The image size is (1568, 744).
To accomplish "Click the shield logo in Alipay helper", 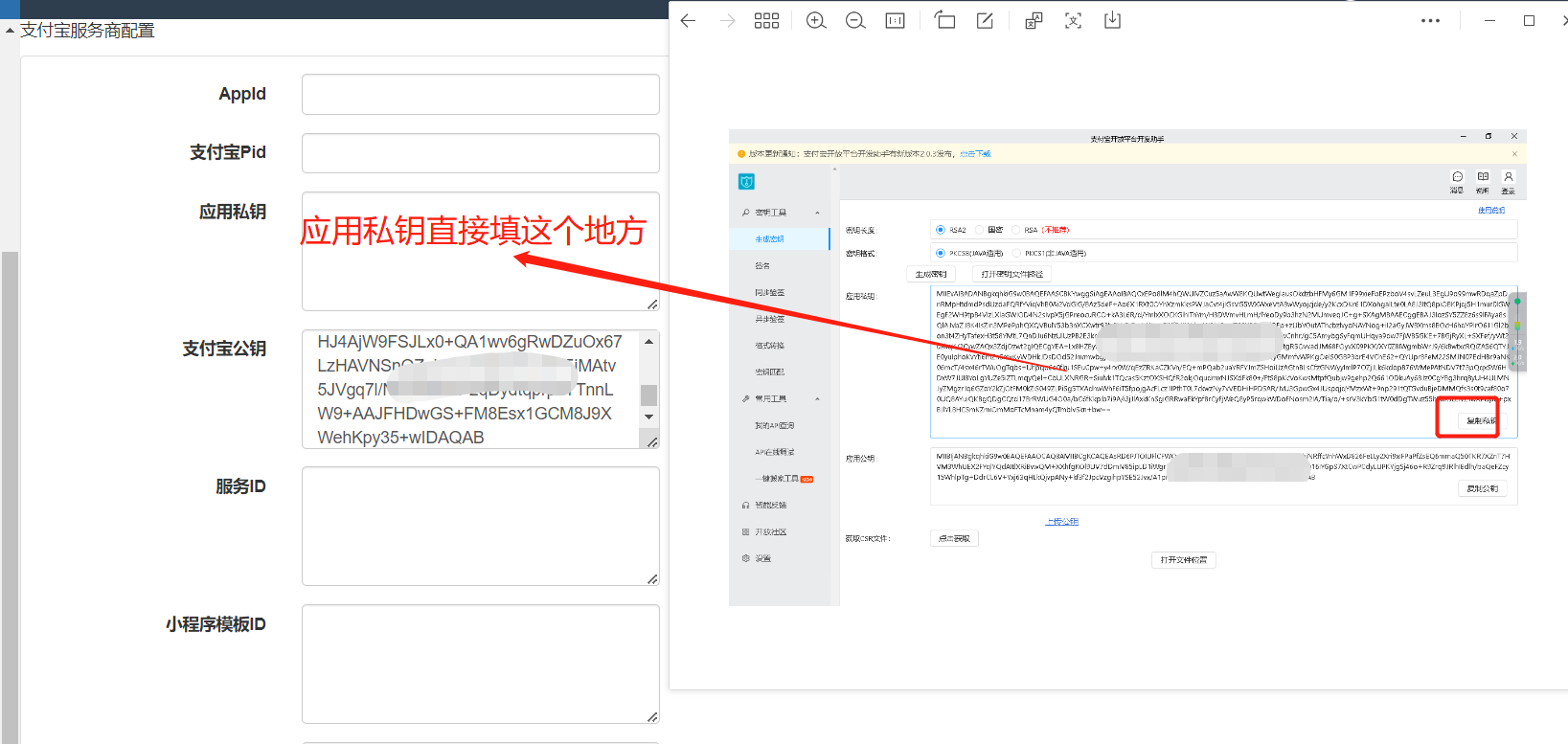I will coord(747,182).
